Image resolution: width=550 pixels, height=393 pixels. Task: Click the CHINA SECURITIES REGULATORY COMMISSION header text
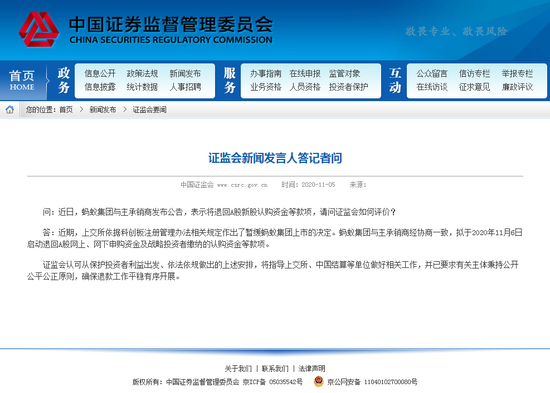(171, 40)
